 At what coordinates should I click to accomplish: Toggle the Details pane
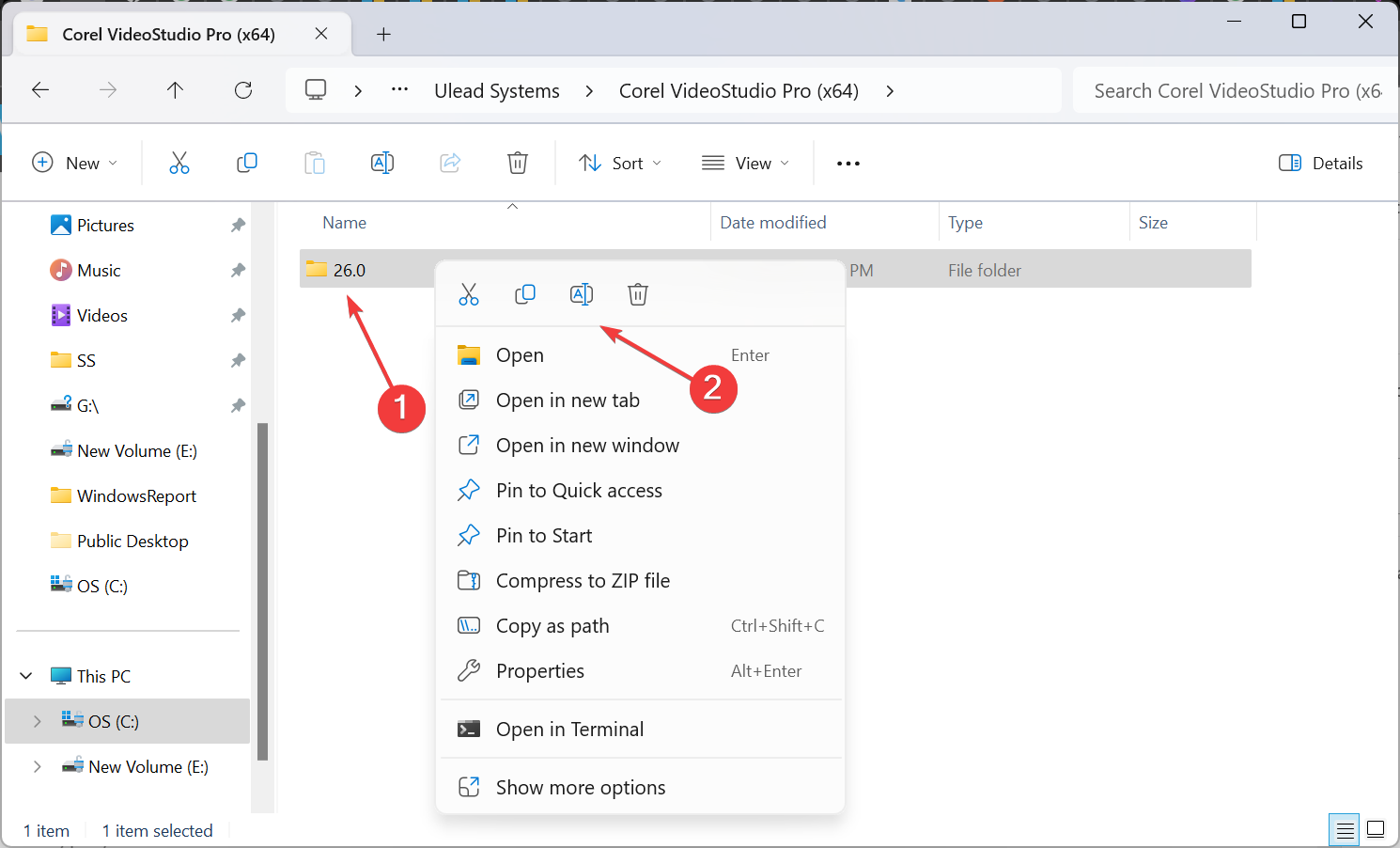tap(1320, 164)
